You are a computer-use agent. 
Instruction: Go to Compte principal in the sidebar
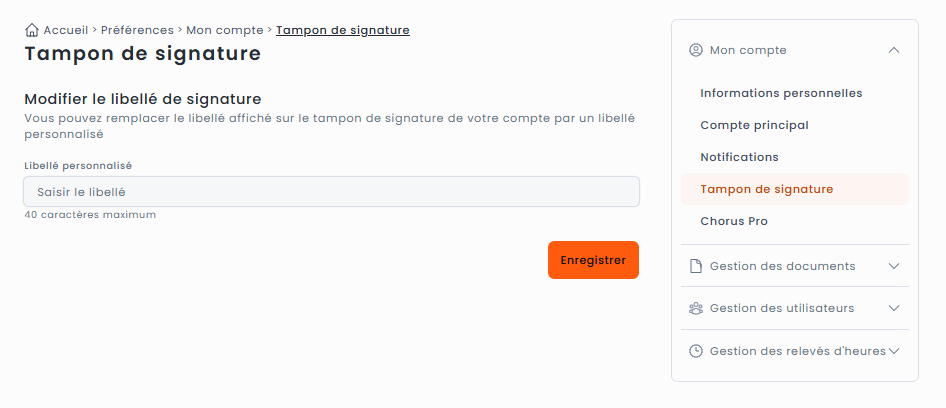tap(754, 125)
